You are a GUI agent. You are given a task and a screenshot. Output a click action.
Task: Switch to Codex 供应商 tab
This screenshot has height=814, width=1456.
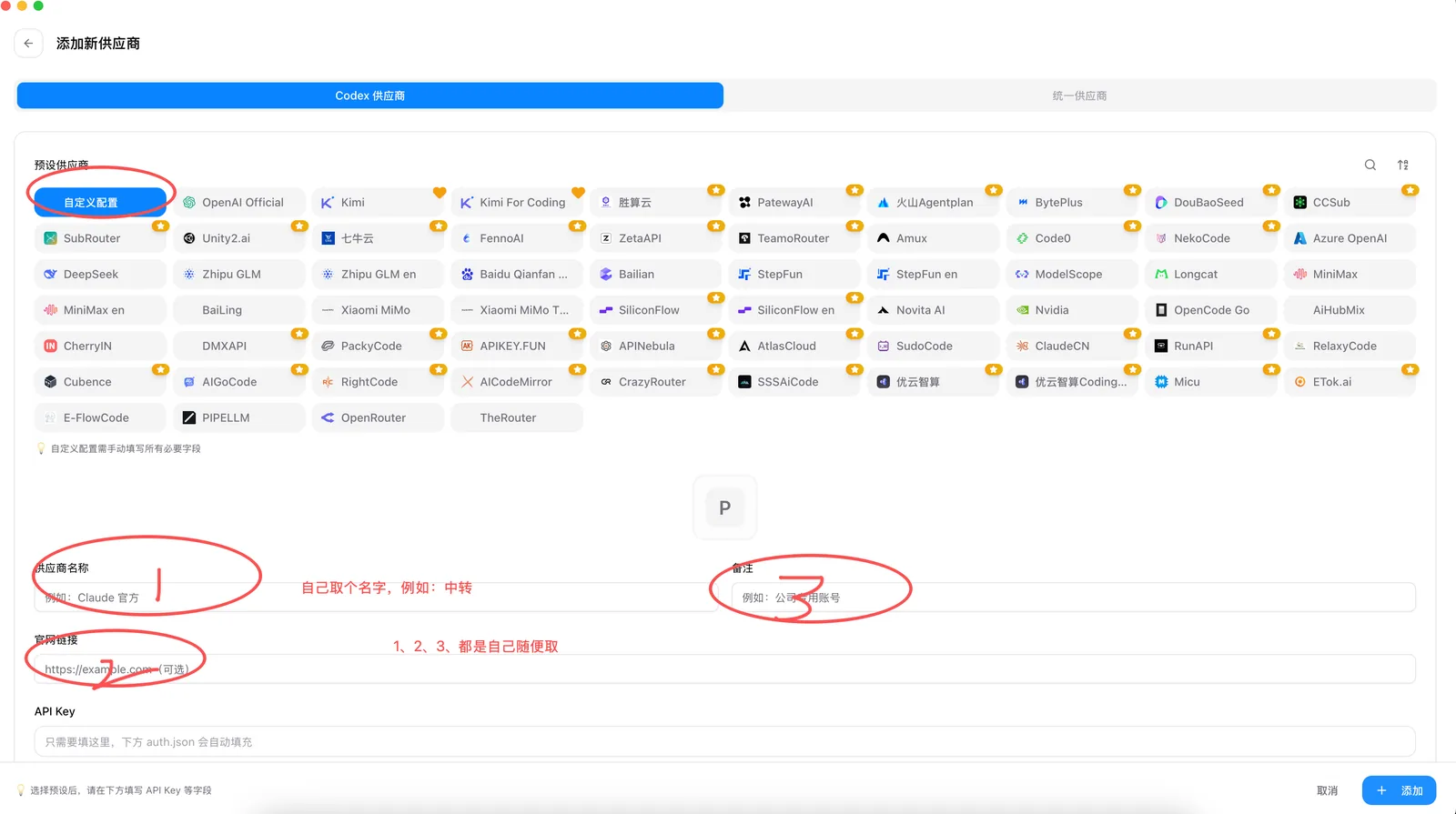point(369,95)
